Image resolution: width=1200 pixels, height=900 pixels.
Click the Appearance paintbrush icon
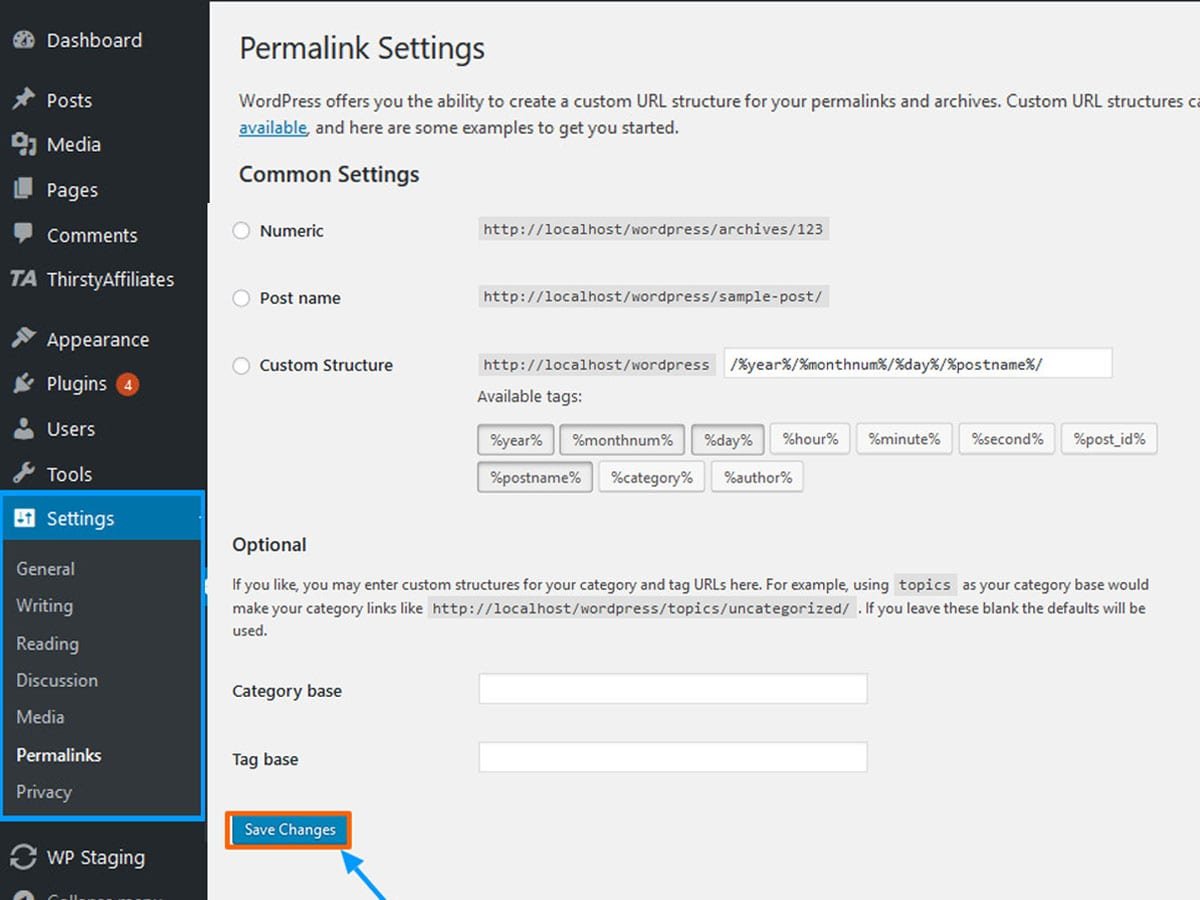point(23,339)
